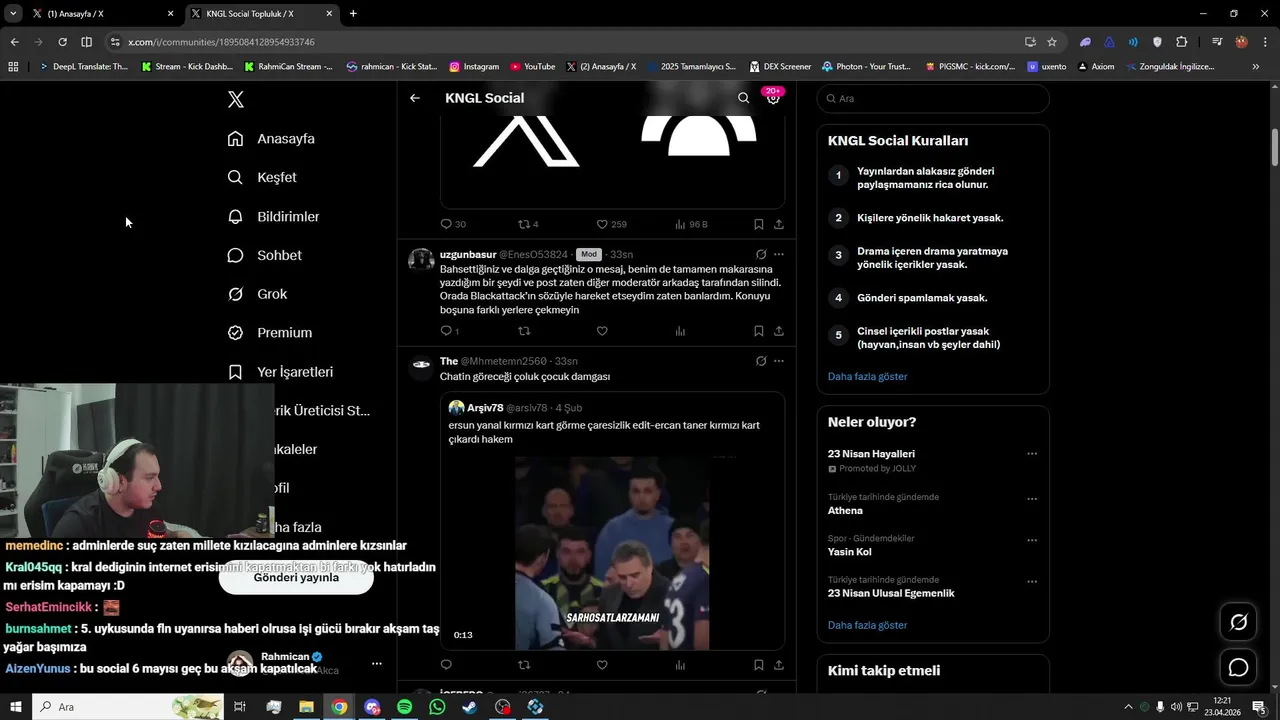This screenshot has width=1280, height=720.
Task: Click the address bar URL
Action: pyautogui.click(x=222, y=42)
